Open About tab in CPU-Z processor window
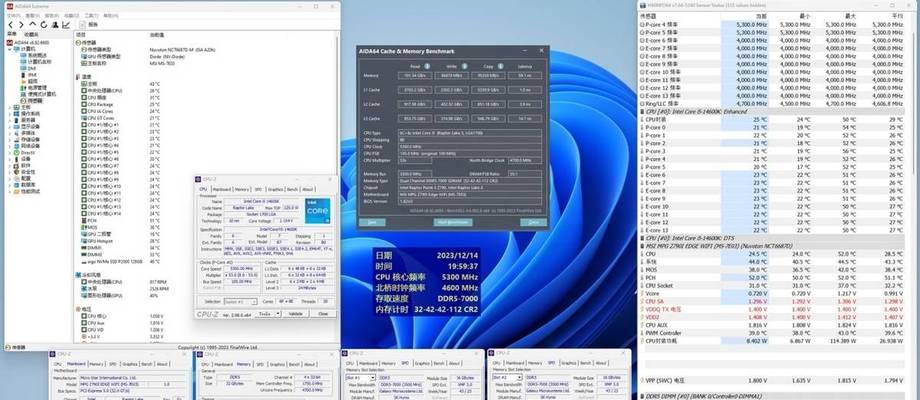The image size is (920, 400). click(x=307, y=189)
